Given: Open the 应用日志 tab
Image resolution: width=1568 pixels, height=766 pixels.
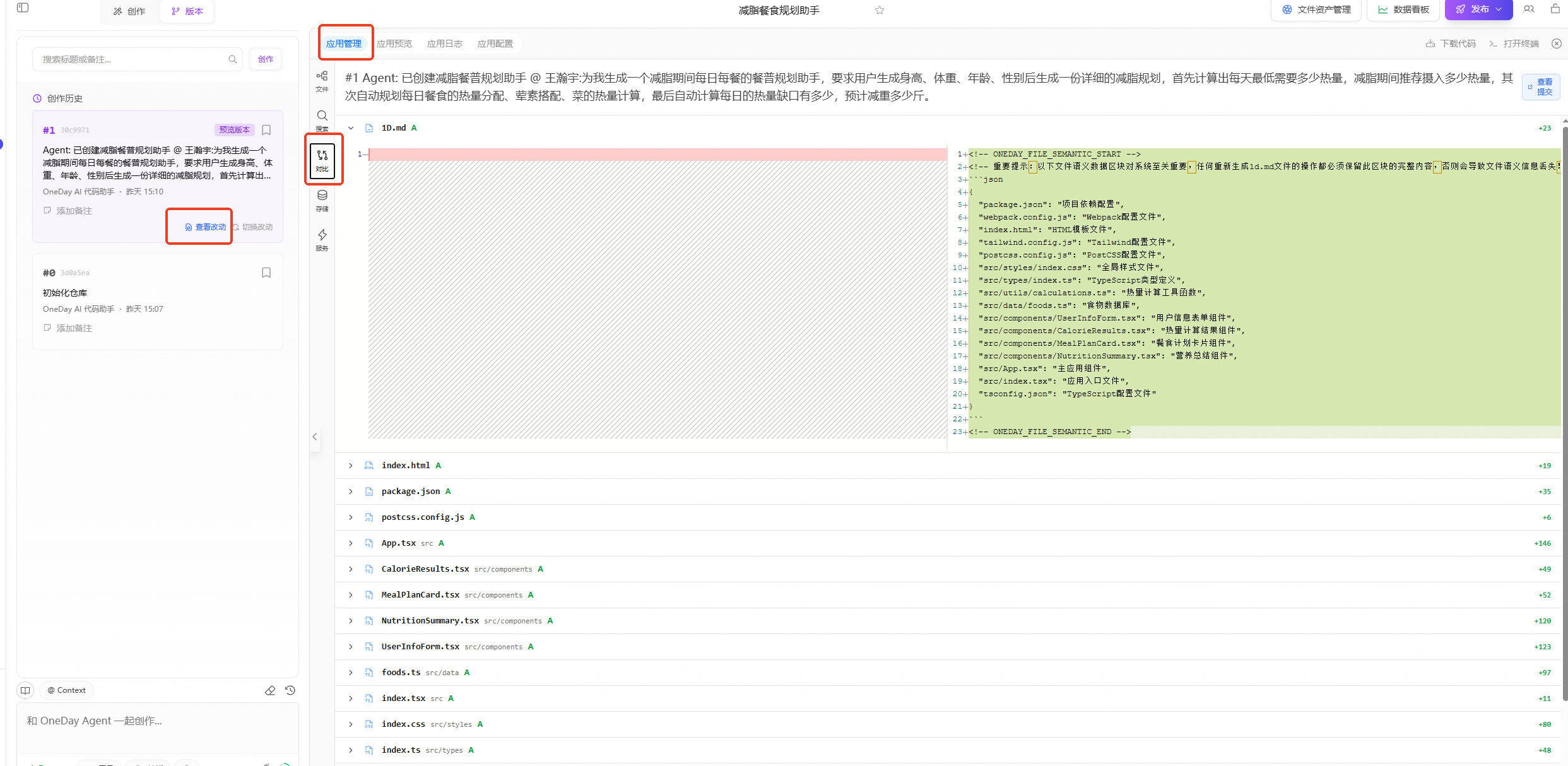Looking at the screenshot, I should pos(444,44).
